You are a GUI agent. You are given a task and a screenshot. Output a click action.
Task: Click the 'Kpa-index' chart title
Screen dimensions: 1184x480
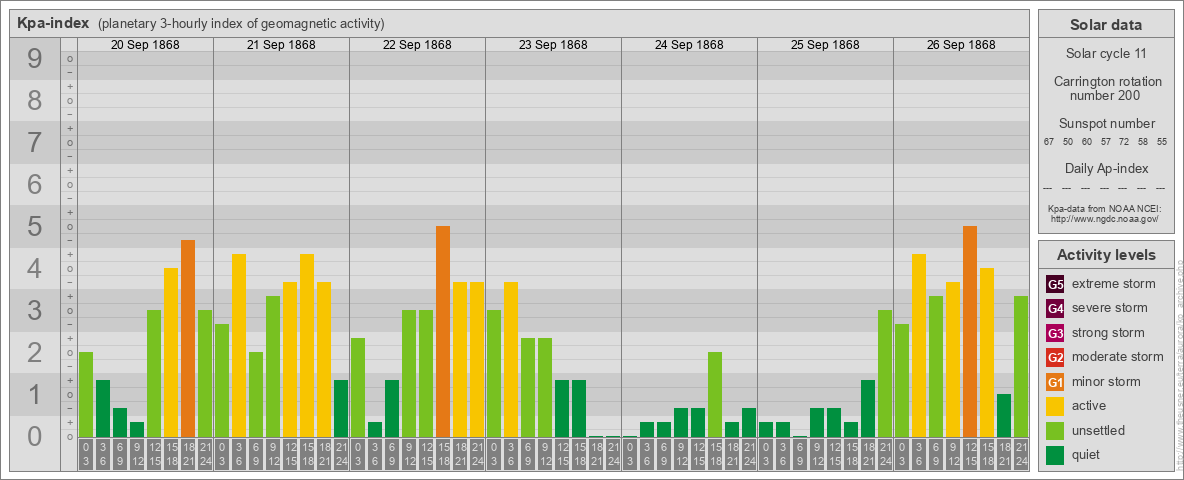pyautogui.click(x=54, y=23)
